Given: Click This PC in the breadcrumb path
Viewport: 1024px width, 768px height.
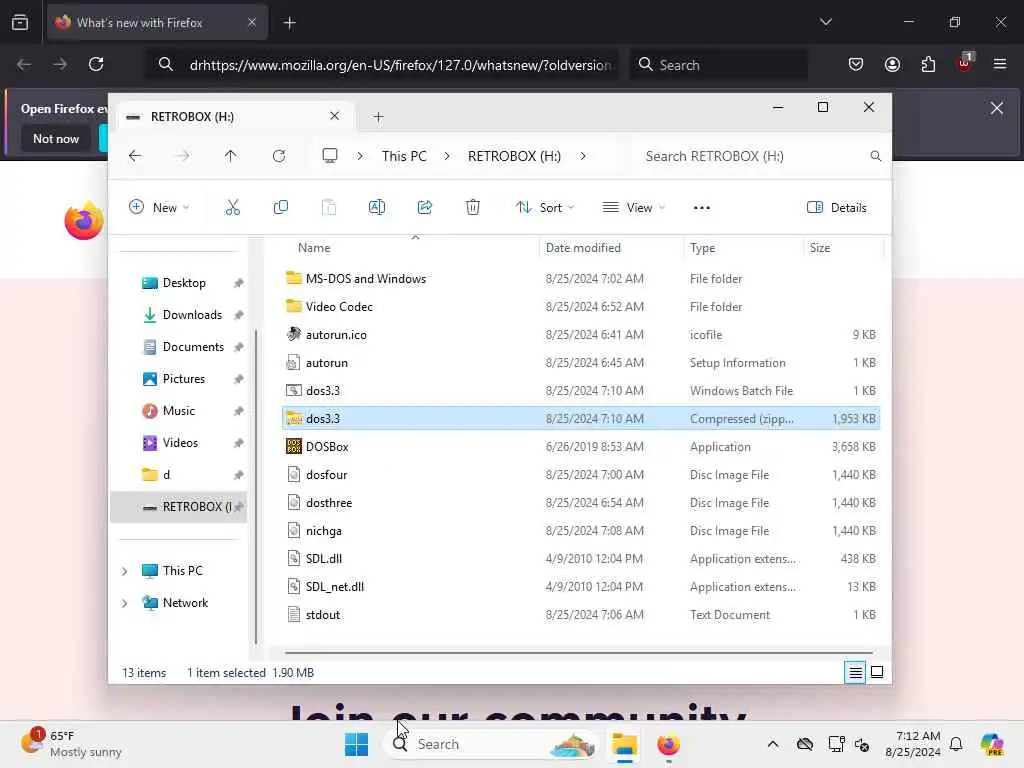Looking at the screenshot, I should (x=404, y=156).
